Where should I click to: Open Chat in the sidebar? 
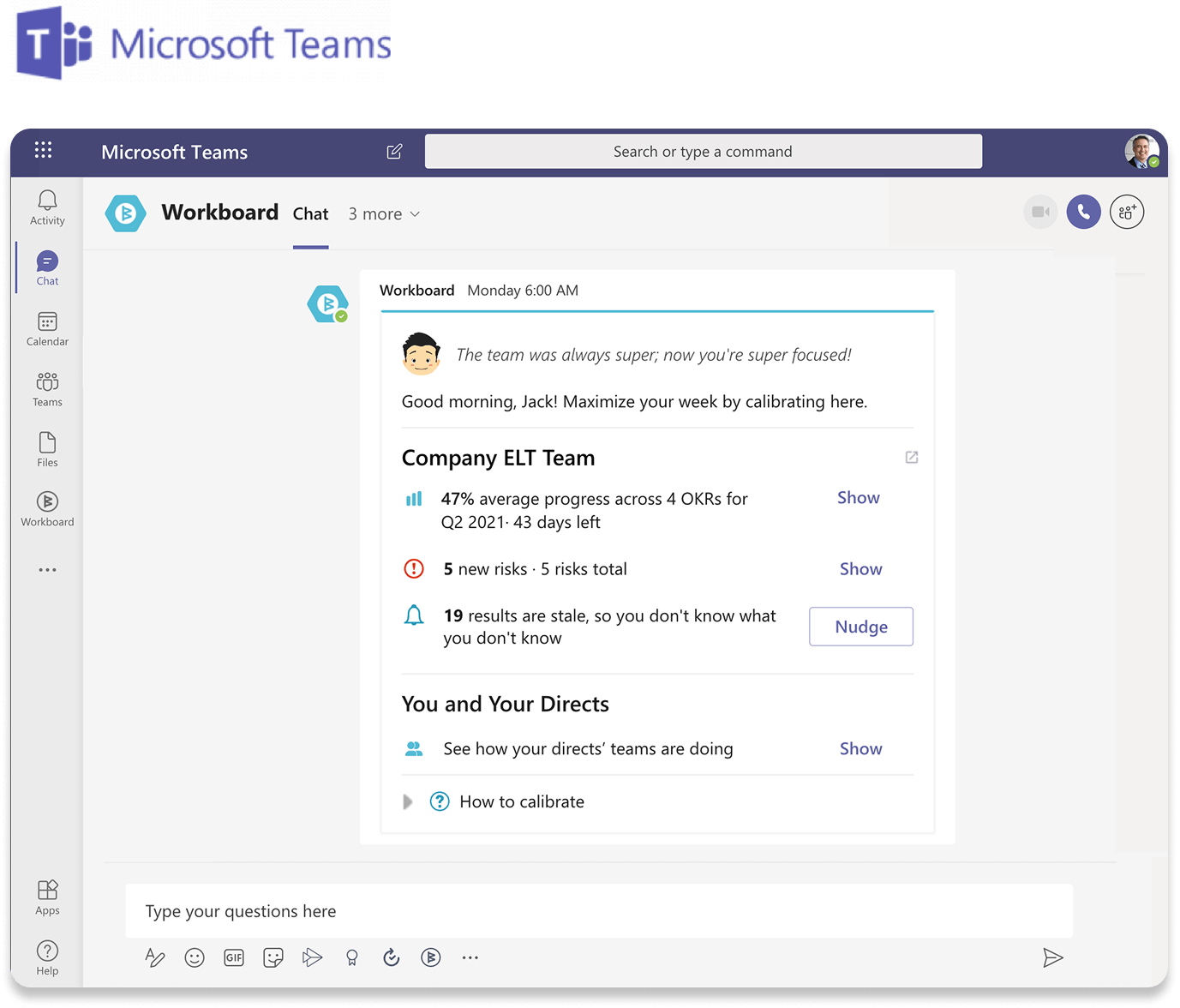coord(47,268)
